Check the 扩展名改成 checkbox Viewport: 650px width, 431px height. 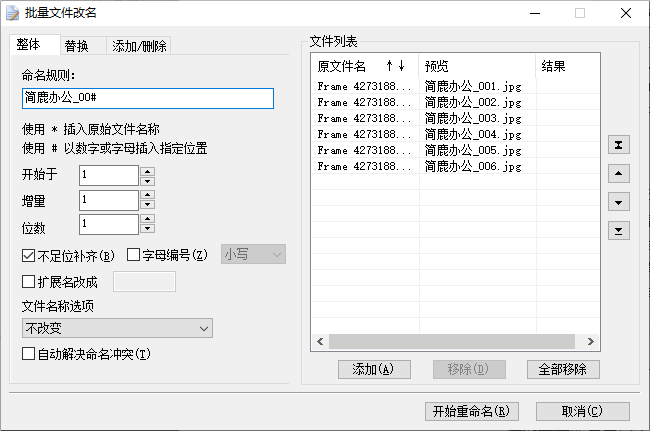click(x=28, y=282)
